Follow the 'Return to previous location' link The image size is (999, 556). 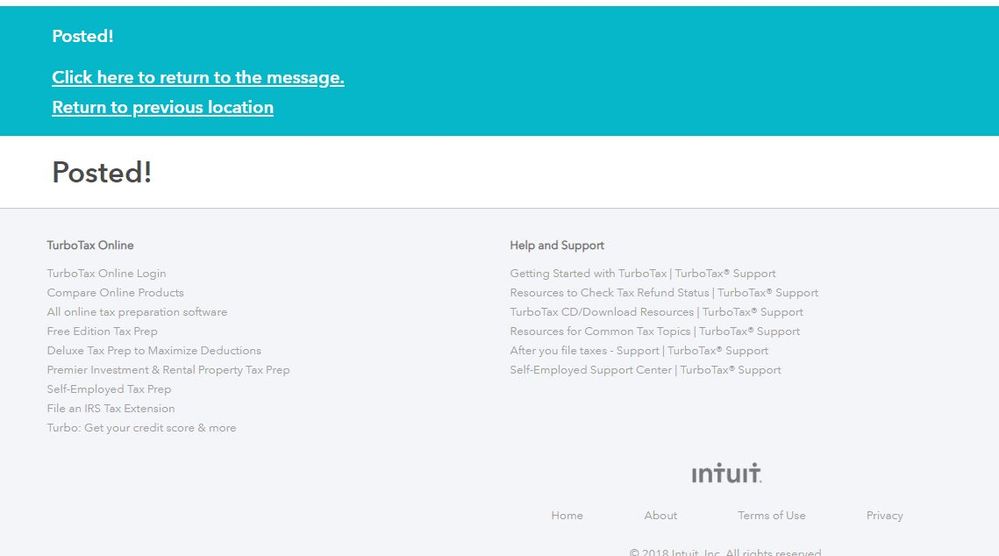163,107
